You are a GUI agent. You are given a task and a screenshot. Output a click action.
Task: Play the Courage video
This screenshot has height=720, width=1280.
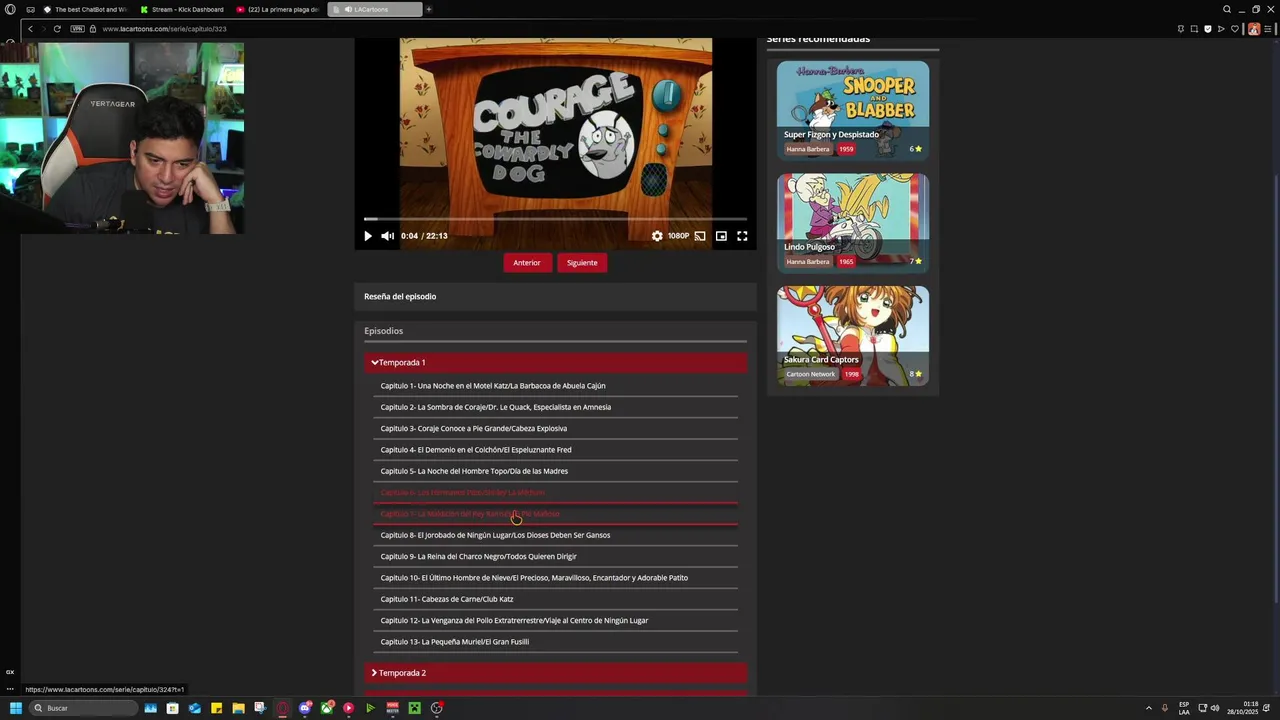tap(367, 236)
